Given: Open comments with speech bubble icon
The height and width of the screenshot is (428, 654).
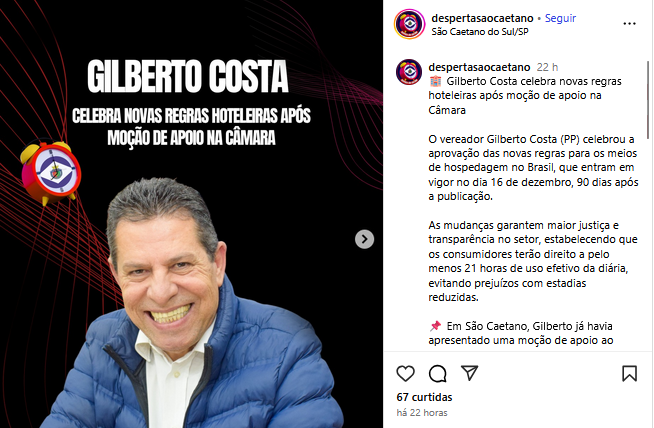Looking at the screenshot, I should [x=438, y=373].
